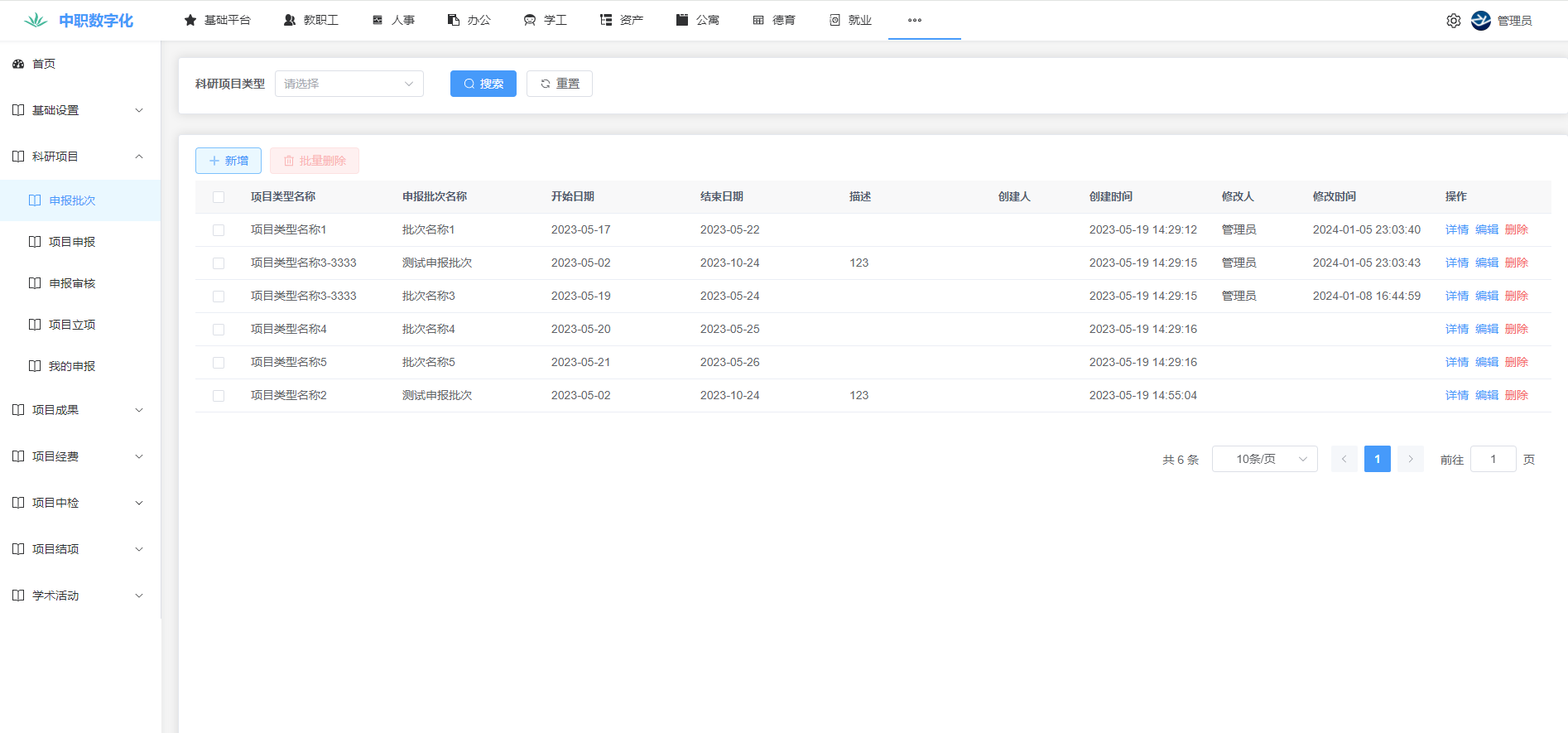Click the 中职数字化 logo icon
Screen dimensions: 1568x733
click(36, 21)
